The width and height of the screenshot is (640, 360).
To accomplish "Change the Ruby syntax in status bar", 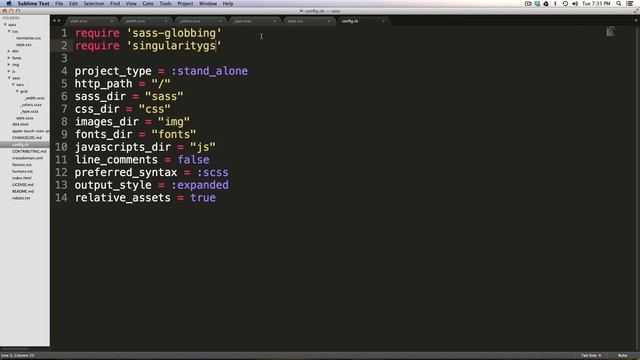I will click(x=622, y=356).
